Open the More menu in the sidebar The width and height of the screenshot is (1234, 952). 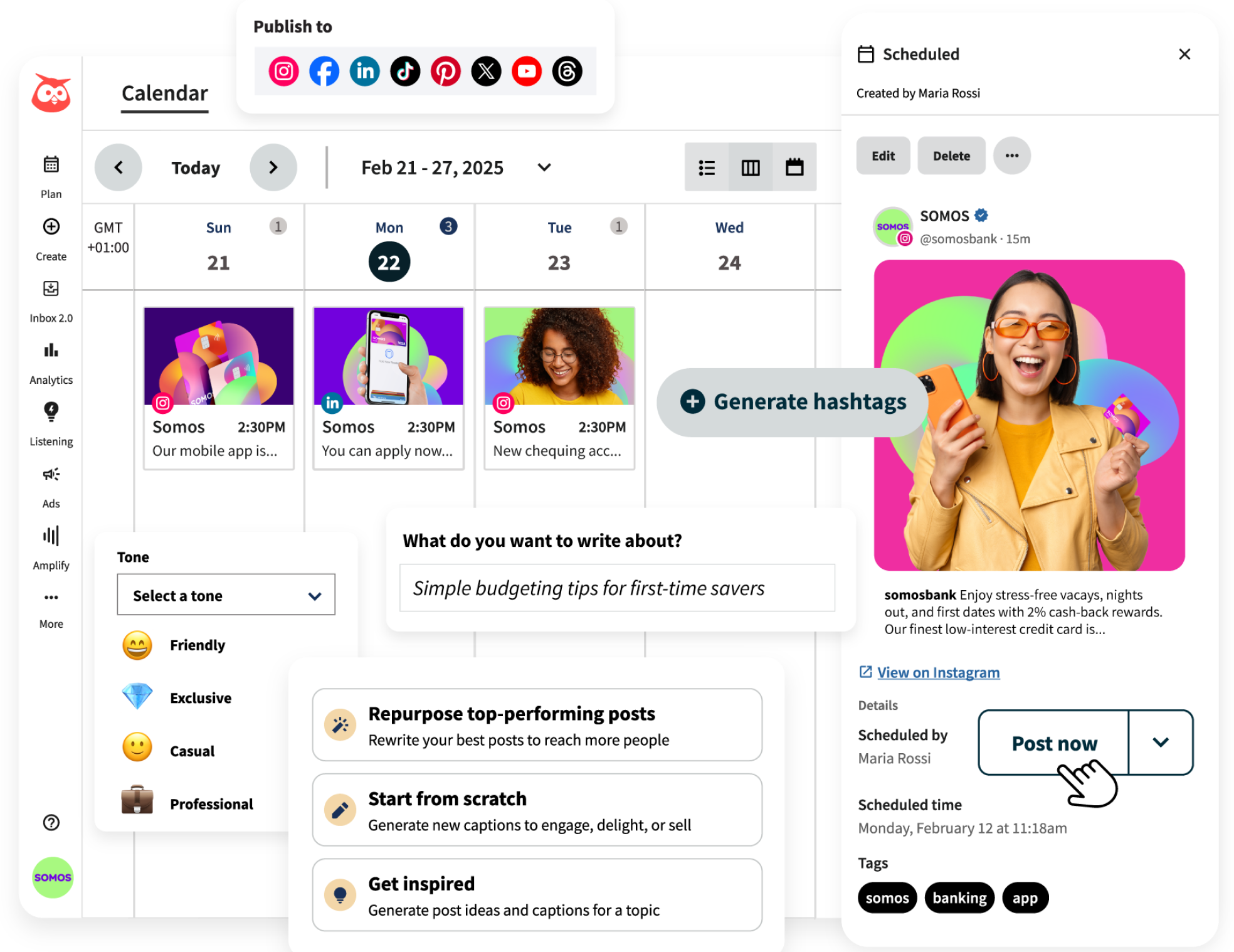(x=51, y=597)
